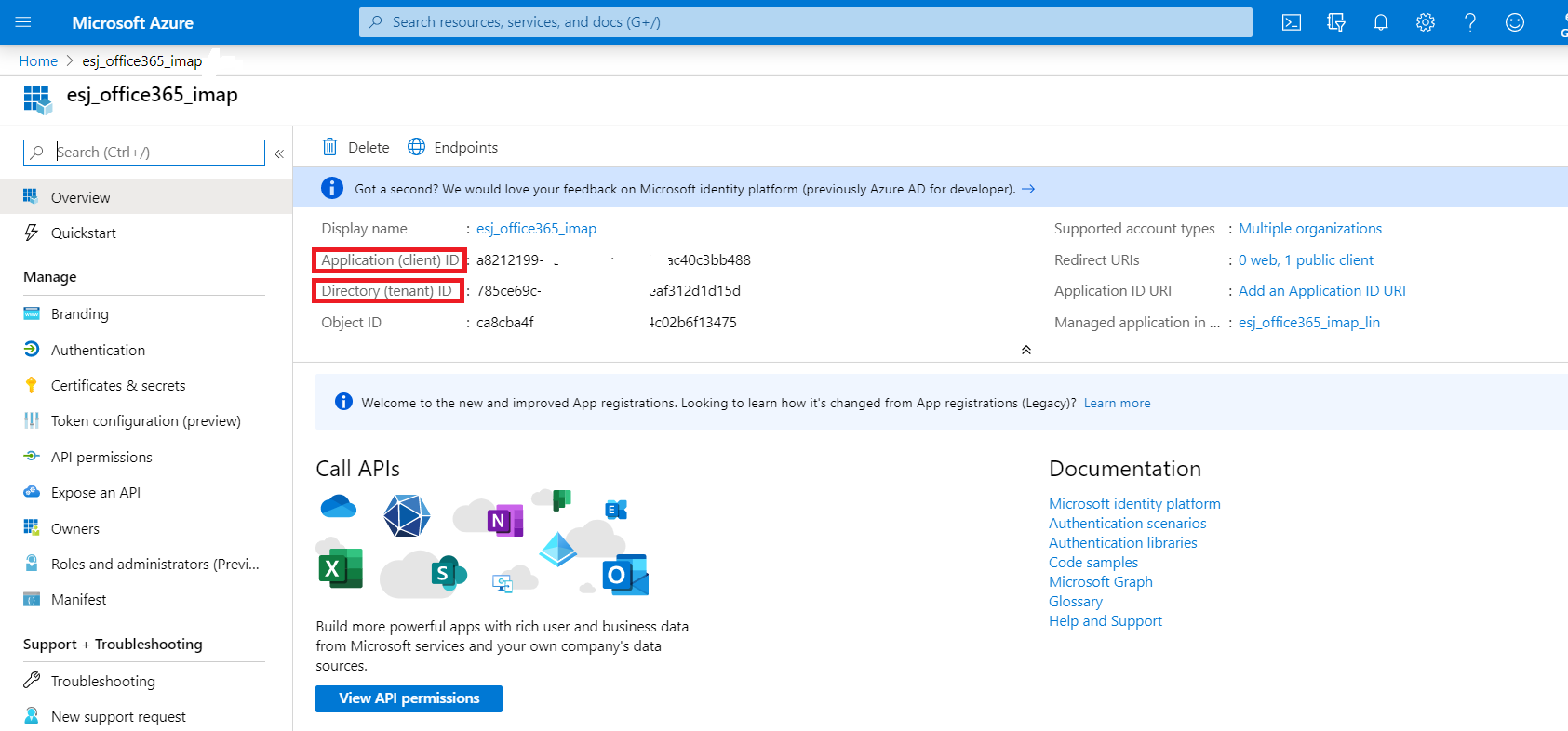Open the notifications bell
Screen dimensions: 1568x731
pos(1380,22)
